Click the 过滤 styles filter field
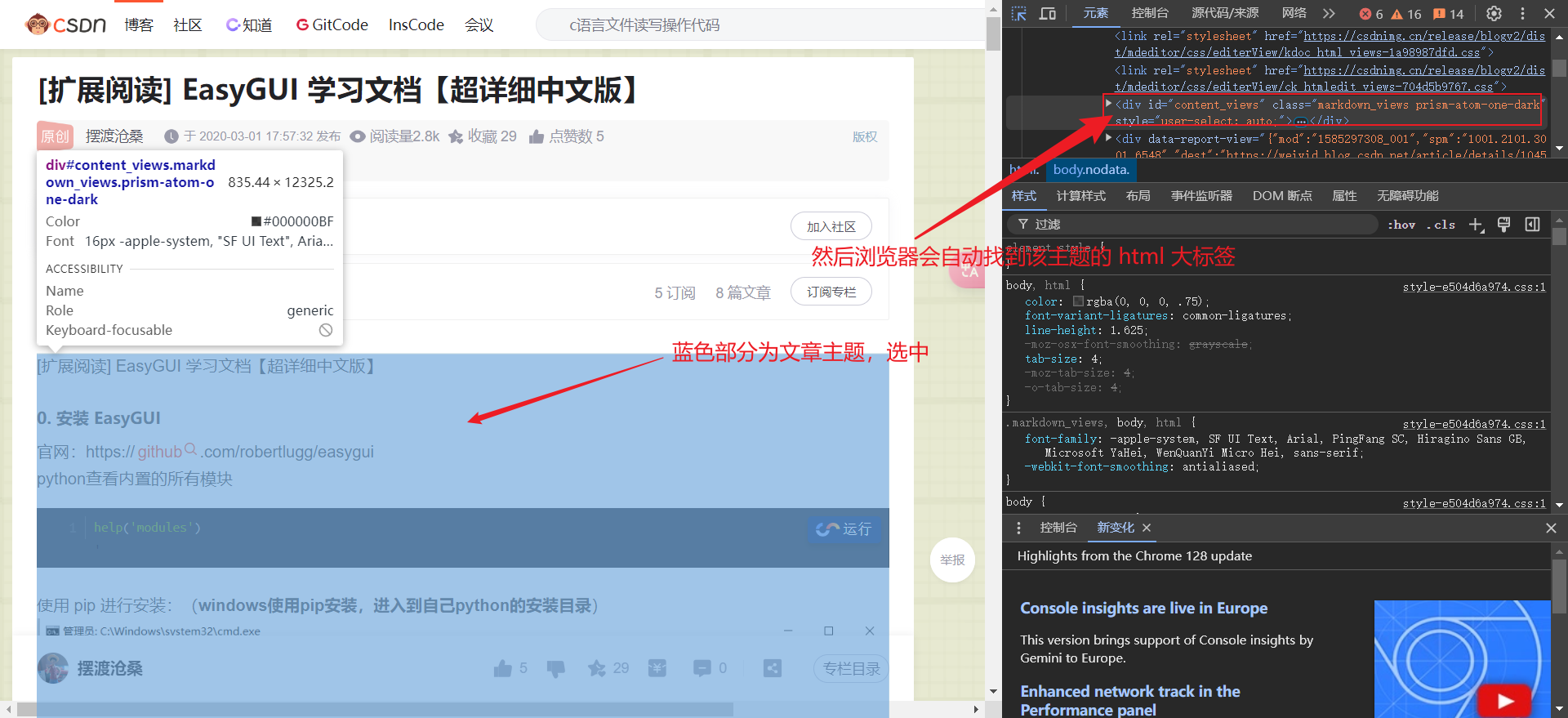Screen dimensions: 1568x718 [x=1192, y=225]
